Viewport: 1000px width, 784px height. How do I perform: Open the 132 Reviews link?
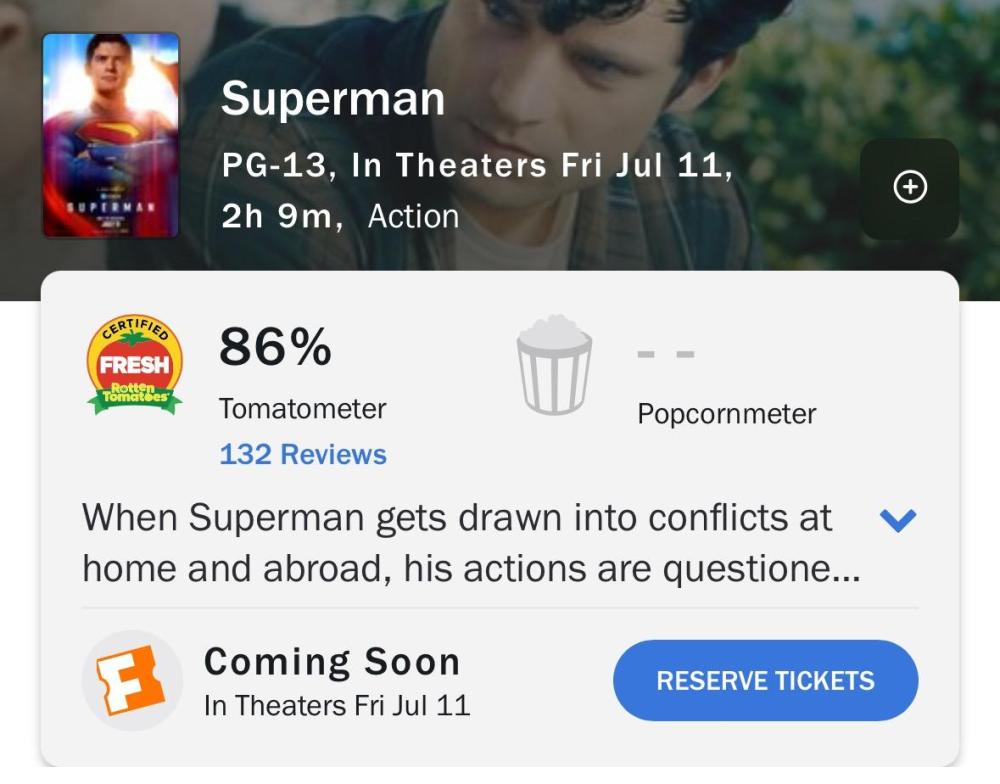pos(303,454)
